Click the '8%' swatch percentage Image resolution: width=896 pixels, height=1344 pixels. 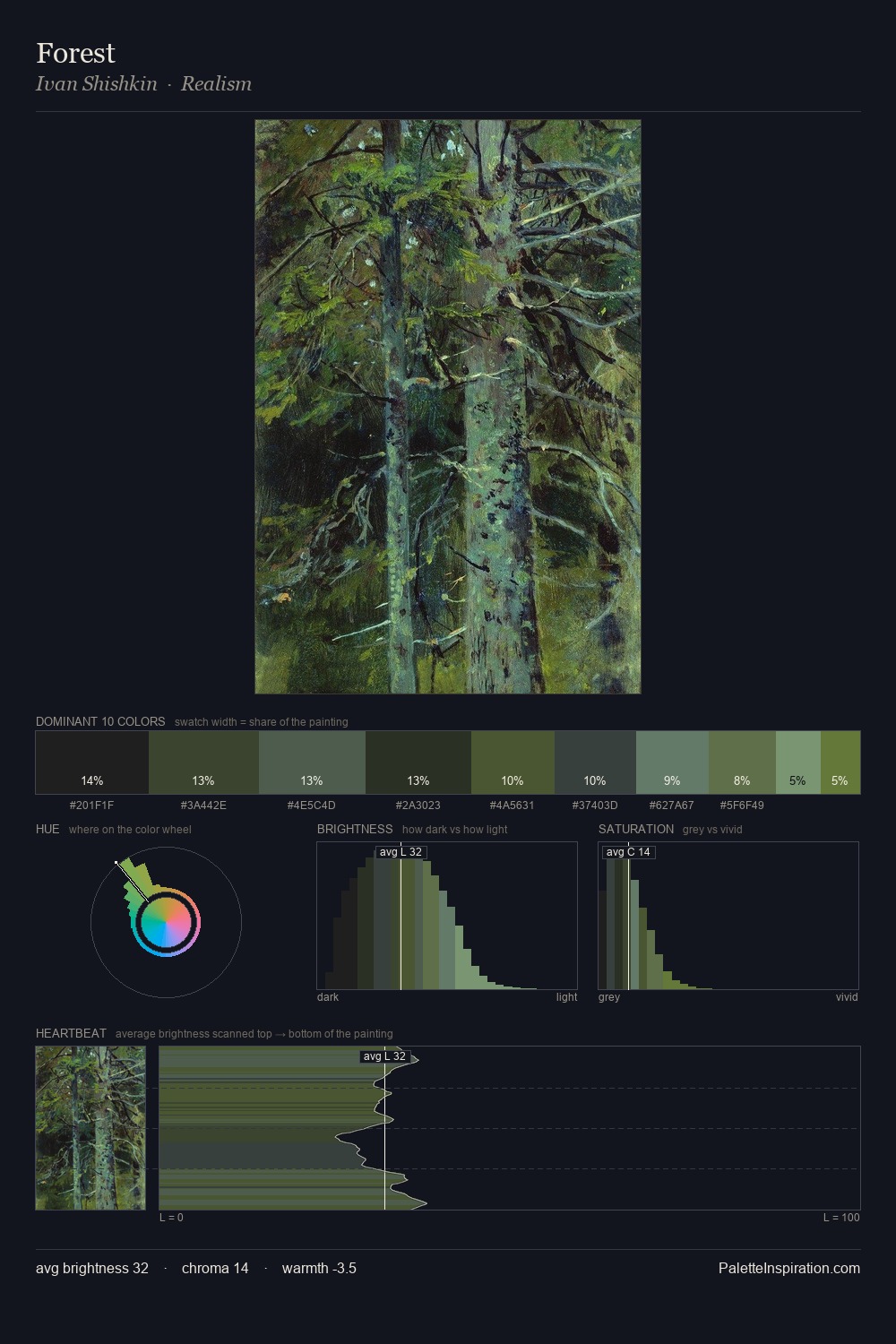tap(742, 780)
